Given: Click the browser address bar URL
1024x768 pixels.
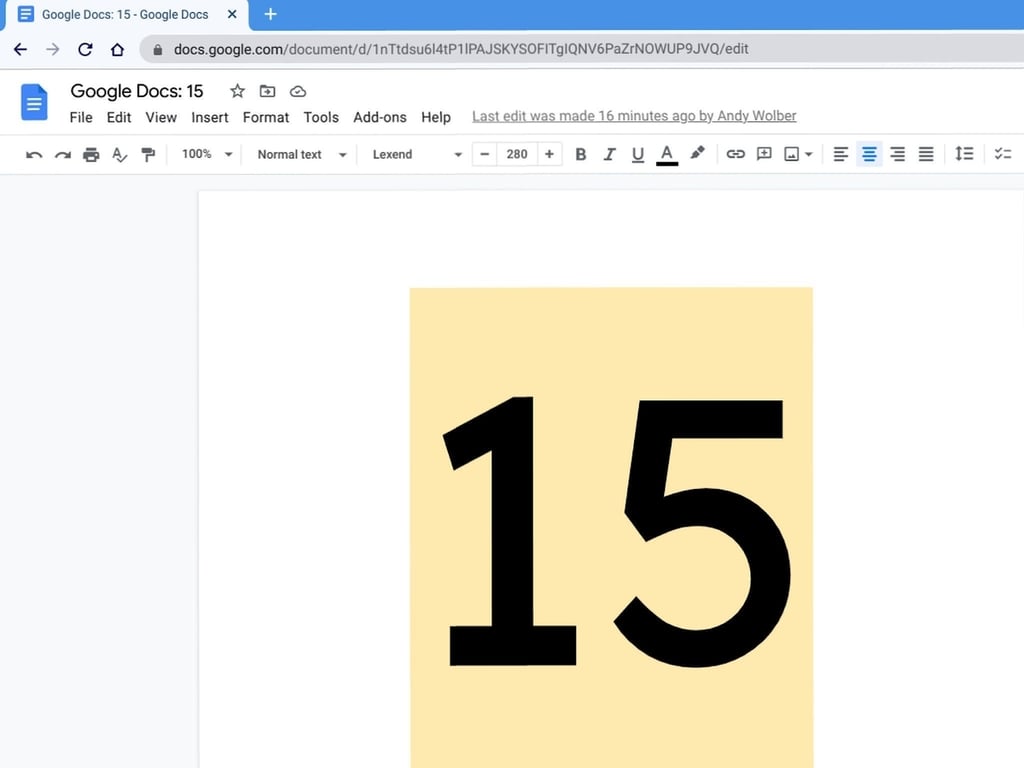Looking at the screenshot, I should (460, 50).
